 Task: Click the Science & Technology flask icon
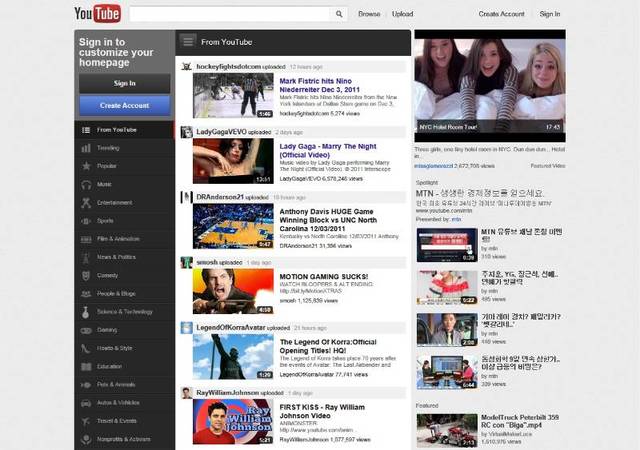[x=86, y=312]
